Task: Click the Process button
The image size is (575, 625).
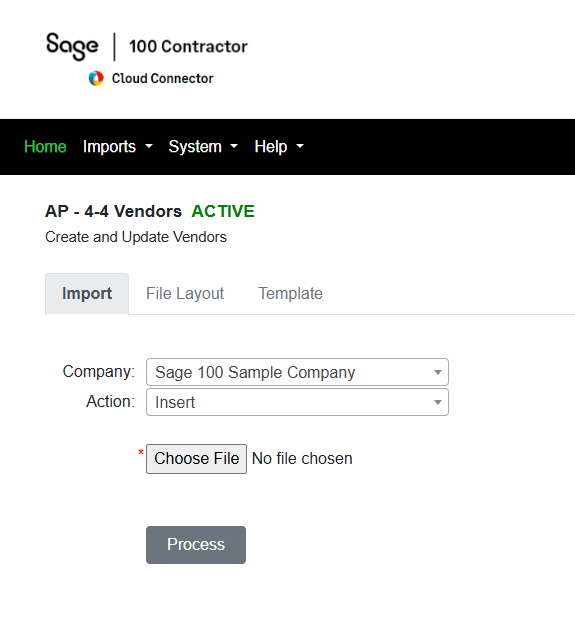Action: [x=196, y=545]
